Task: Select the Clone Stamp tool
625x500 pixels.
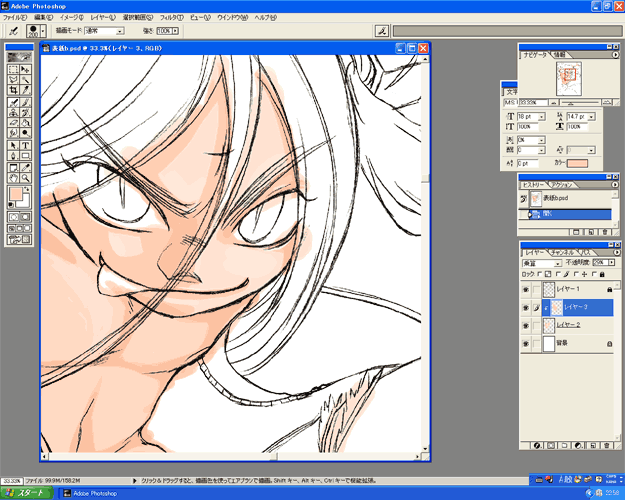Action: [x=13, y=112]
